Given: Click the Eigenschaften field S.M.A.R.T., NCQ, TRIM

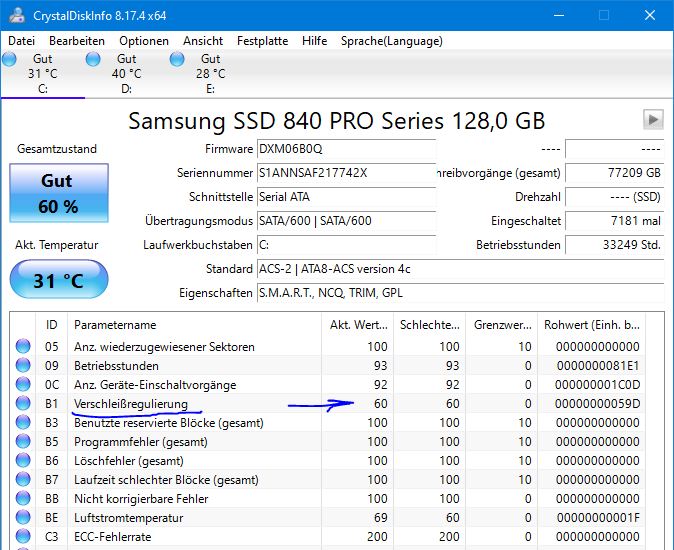Looking at the screenshot, I should tap(461, 293).
